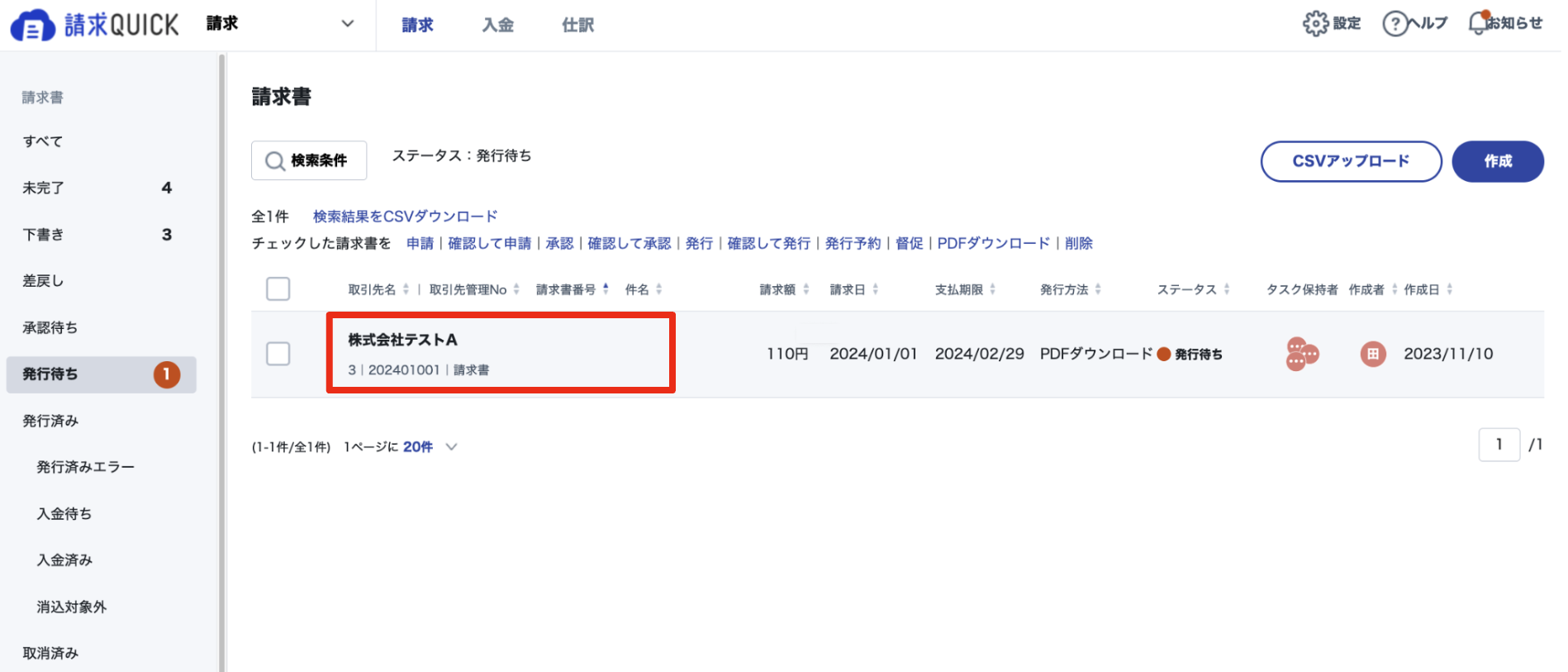Sort by 支払期限 column arrows
This screenshot has width=1568, height=672.
[992, 289]
